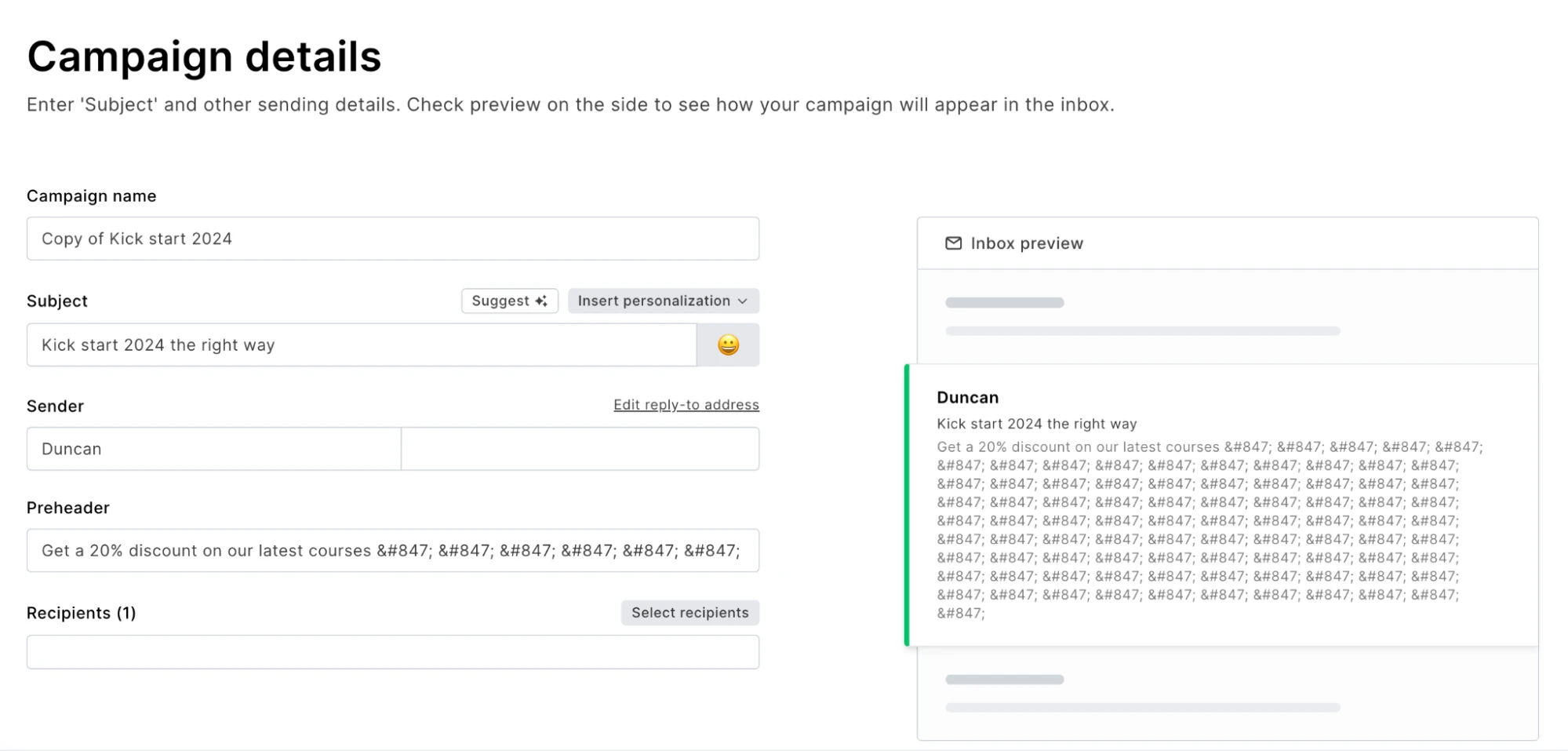Click the envelope icon beside Inbox preview

[953, 243]
